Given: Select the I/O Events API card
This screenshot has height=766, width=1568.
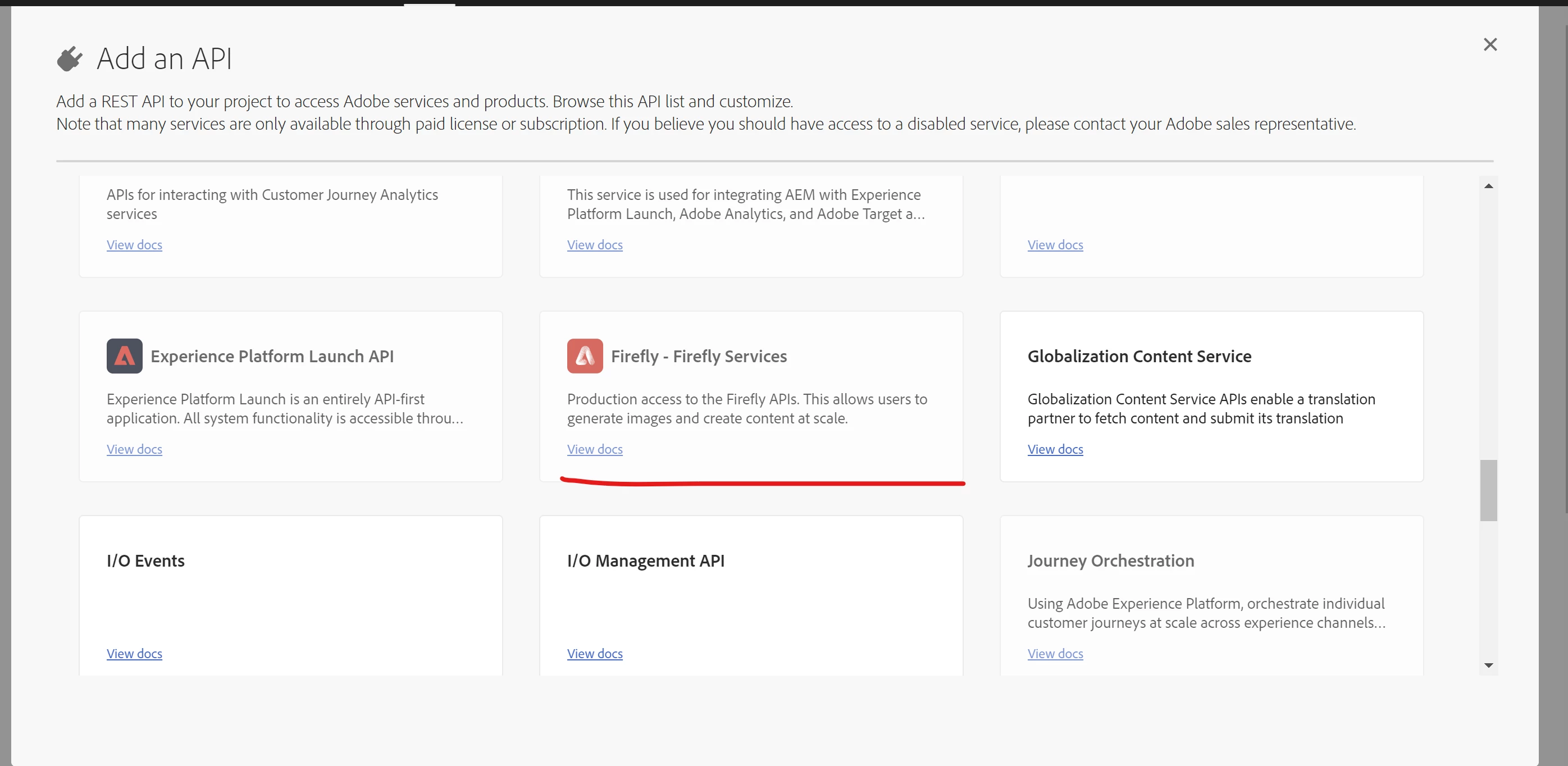Looking at the screenshot, I should click(145, 561).
